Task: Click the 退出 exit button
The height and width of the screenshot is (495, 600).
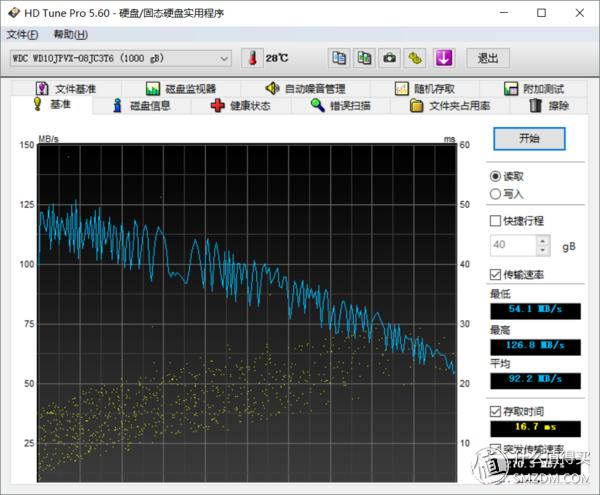Action: click(487, 58)
